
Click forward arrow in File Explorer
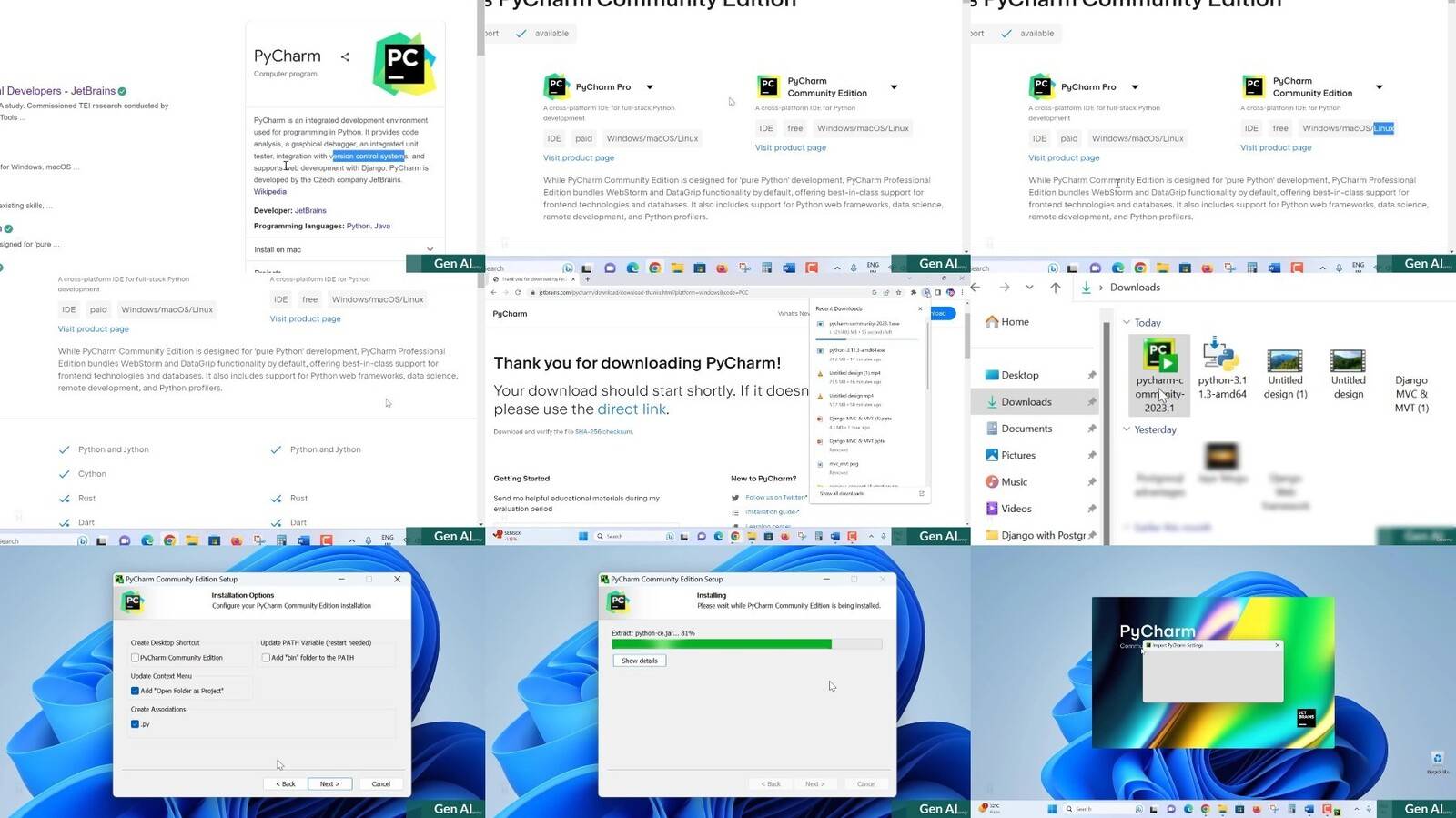(1005, 288)
